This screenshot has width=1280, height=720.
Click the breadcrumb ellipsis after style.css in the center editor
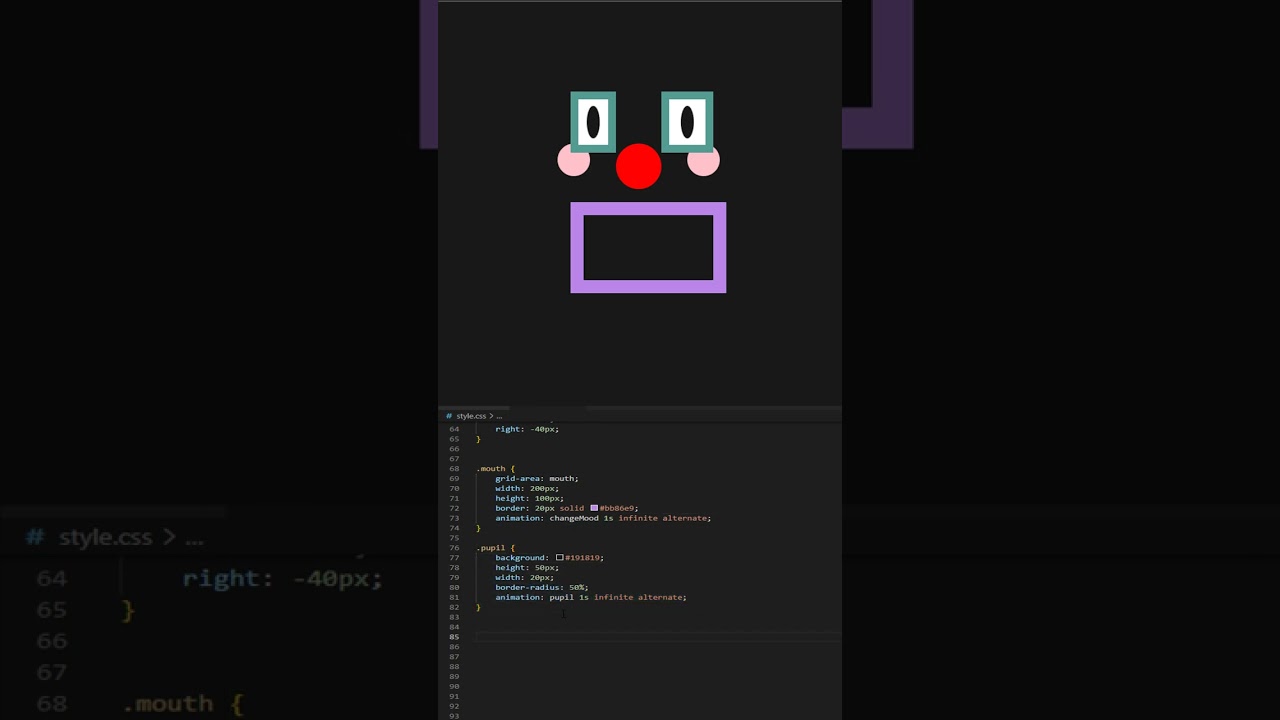click(x=499, y=416)
